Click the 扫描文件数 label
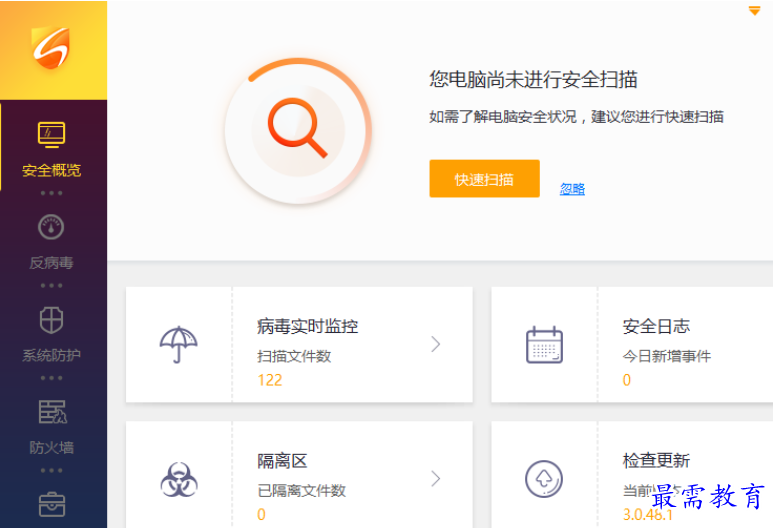 pos(294,356)
